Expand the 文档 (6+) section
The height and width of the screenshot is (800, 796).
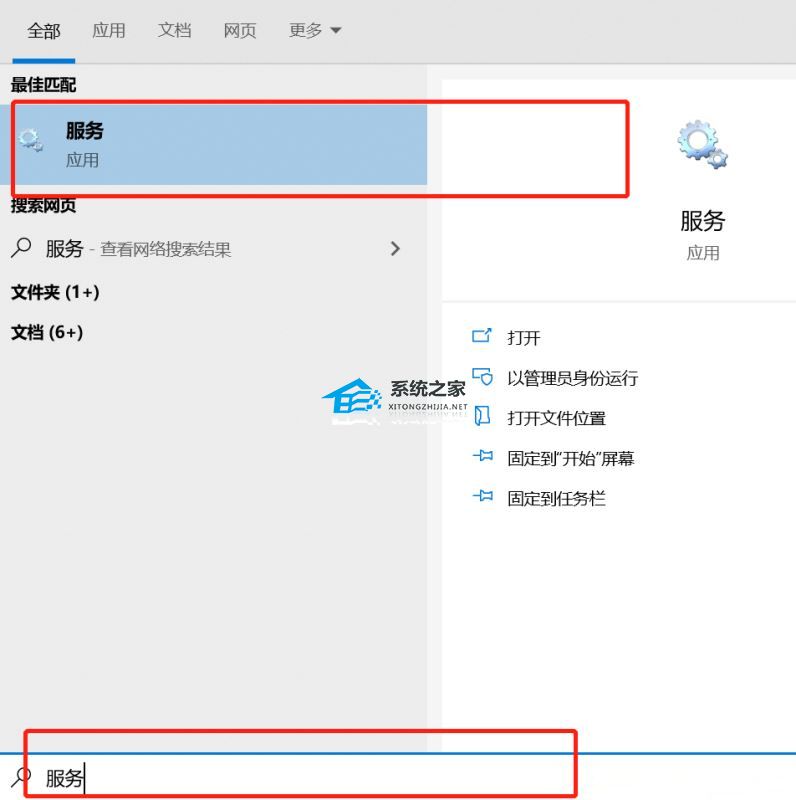47,333
